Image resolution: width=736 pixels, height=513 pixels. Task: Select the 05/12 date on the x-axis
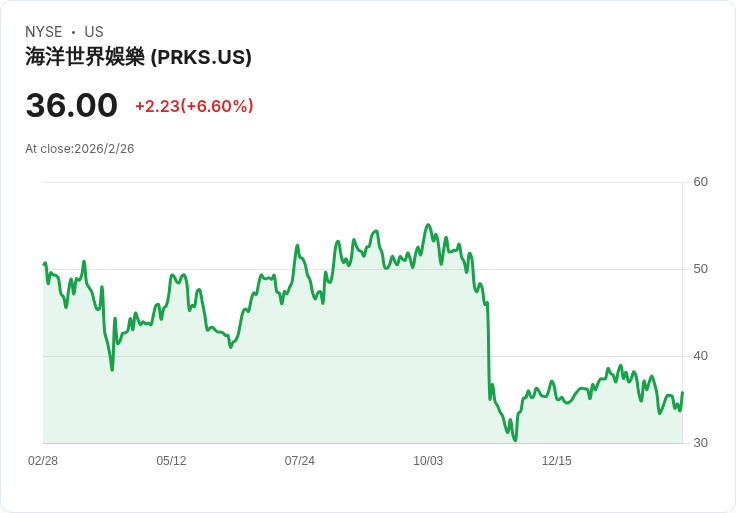point(171,461)
